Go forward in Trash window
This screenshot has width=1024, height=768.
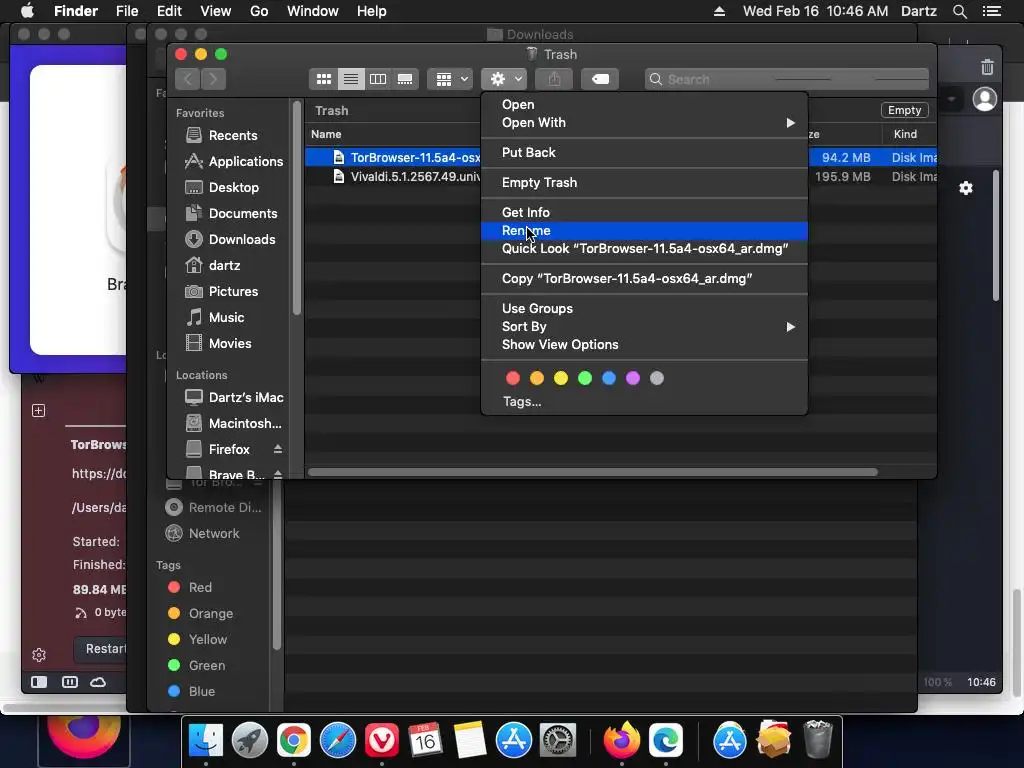[213, 79]
